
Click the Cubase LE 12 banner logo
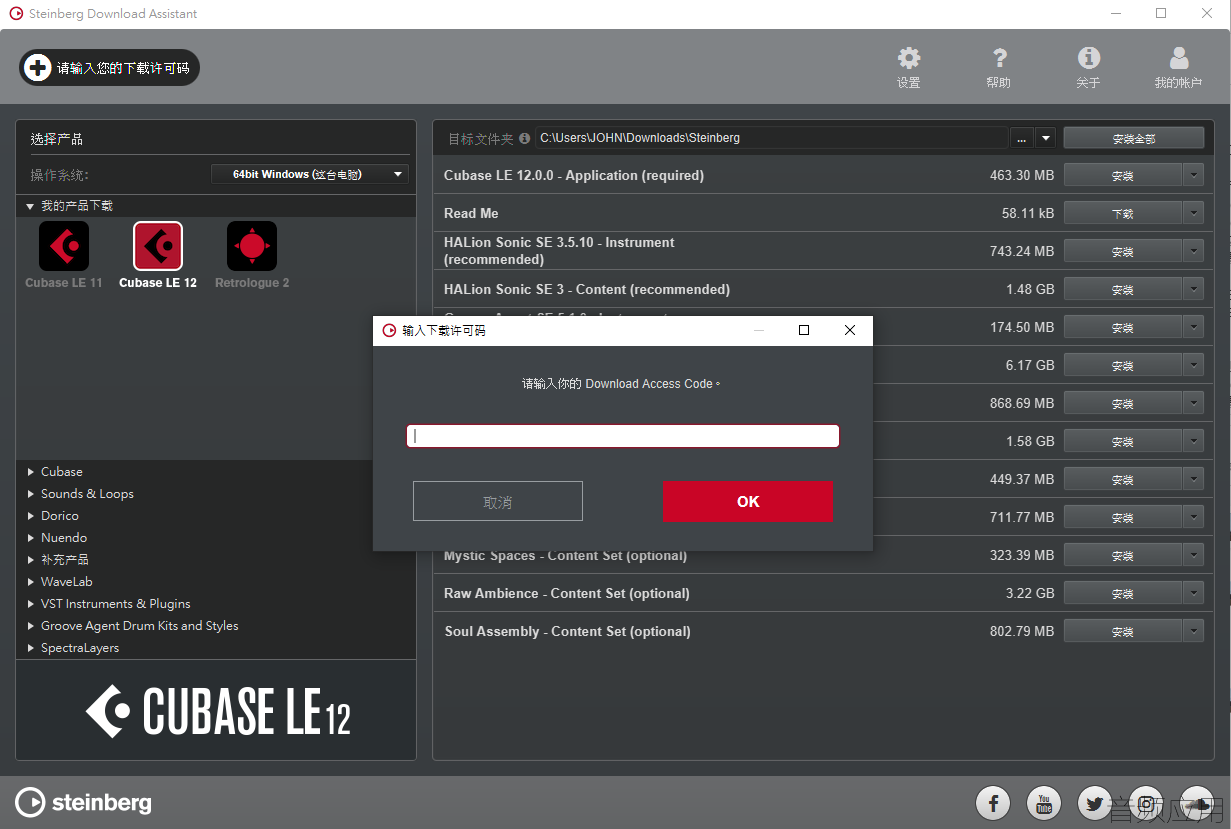point(218,710)
